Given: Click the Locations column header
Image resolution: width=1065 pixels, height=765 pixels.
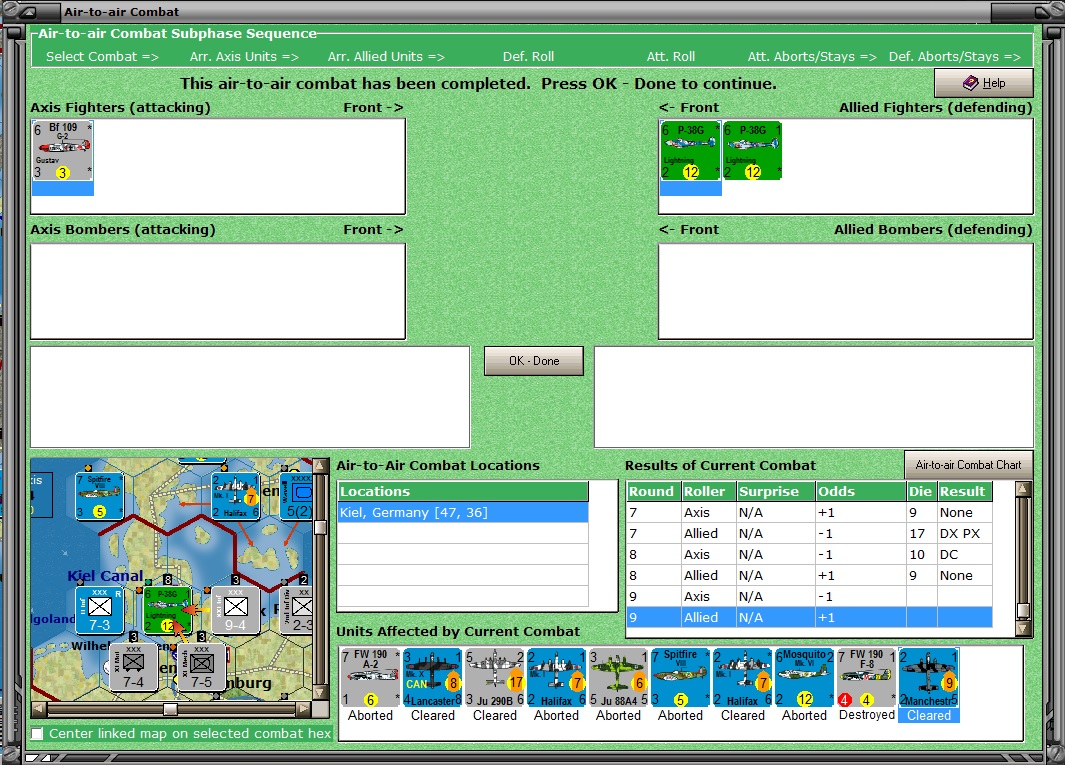Looking at the screenshot, I should coord(463,491).
